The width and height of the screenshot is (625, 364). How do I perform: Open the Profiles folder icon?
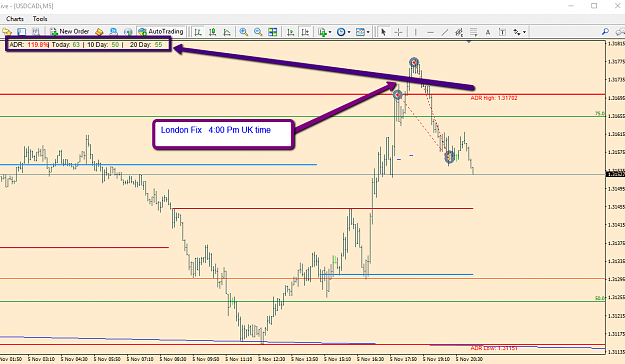coord(7,32)
